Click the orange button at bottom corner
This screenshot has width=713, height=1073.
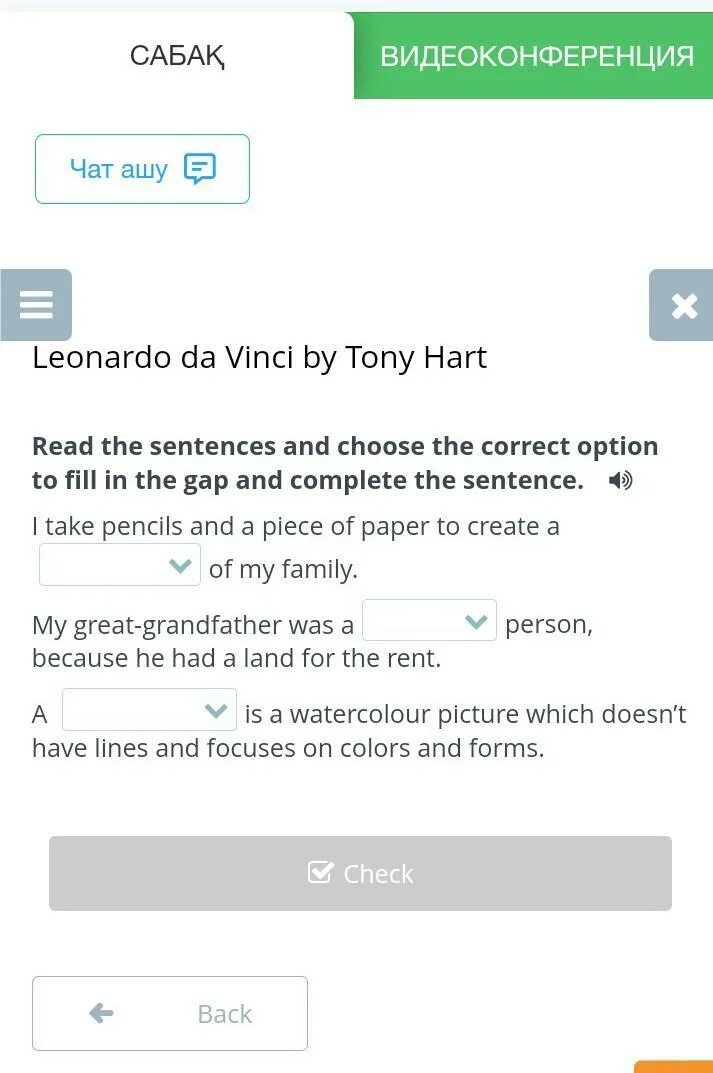coord(674,1067)
